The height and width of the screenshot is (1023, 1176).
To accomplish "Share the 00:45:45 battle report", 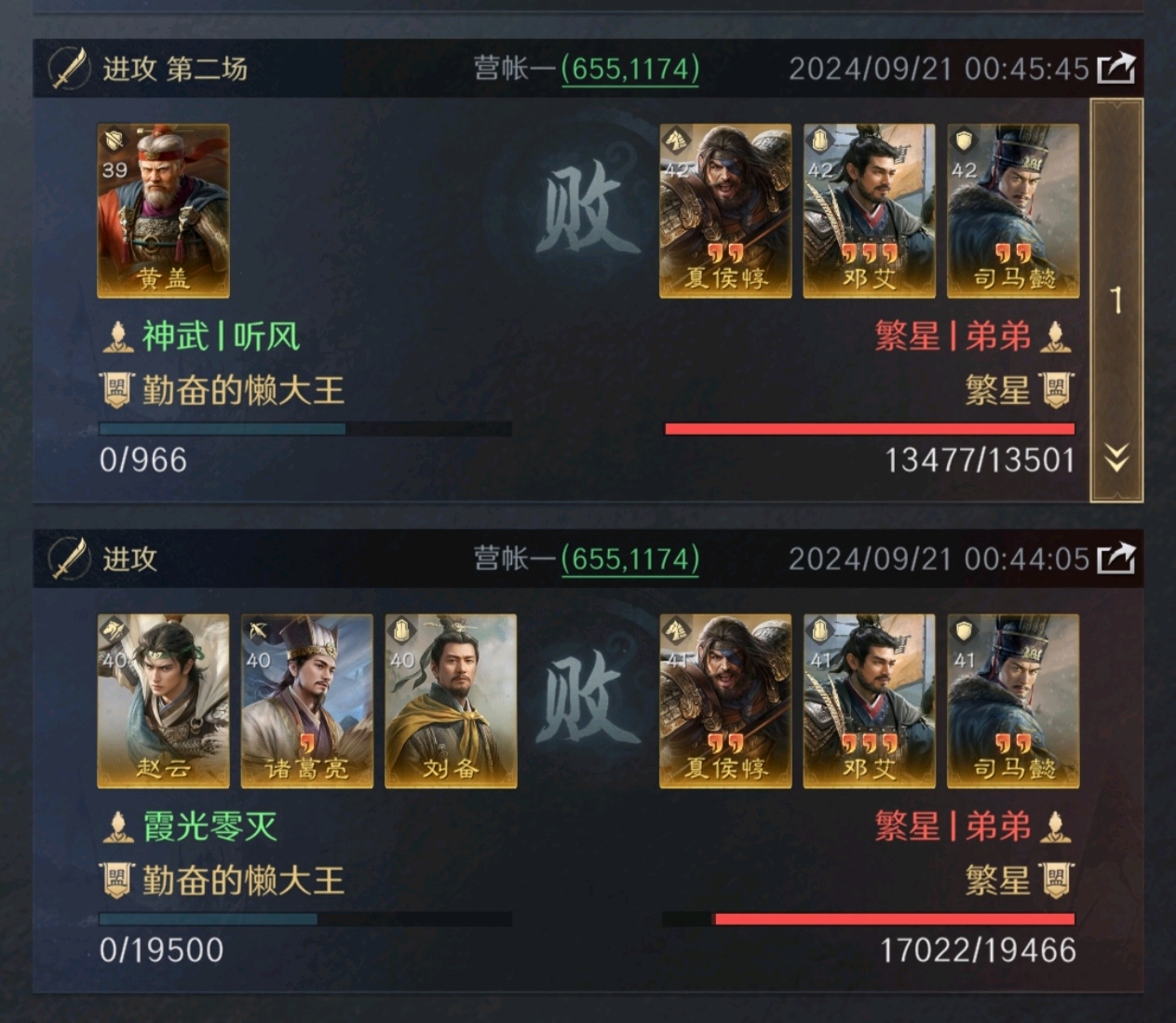I will pos(1115,68).
